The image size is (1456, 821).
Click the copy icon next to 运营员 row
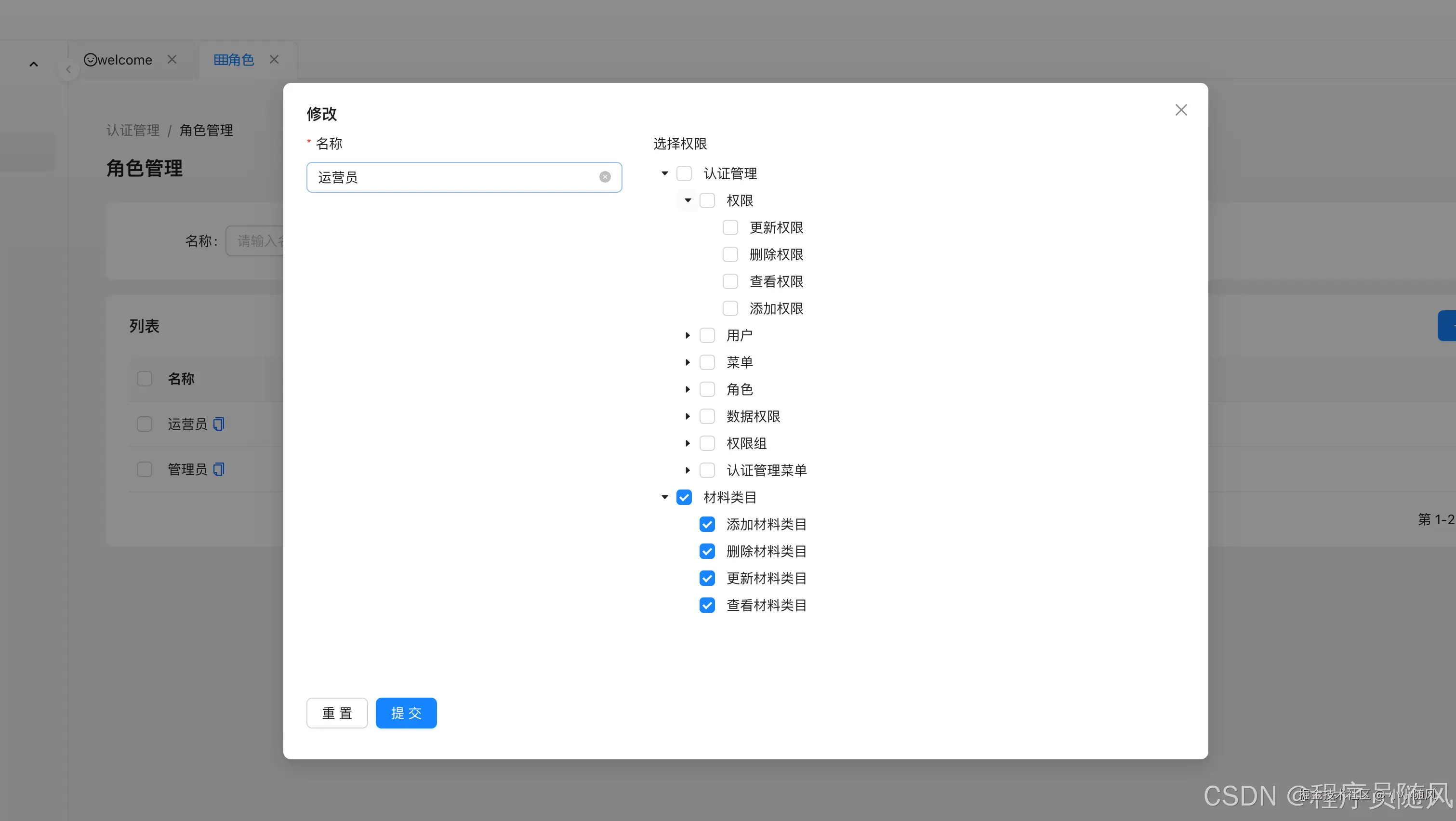(219, 424)
